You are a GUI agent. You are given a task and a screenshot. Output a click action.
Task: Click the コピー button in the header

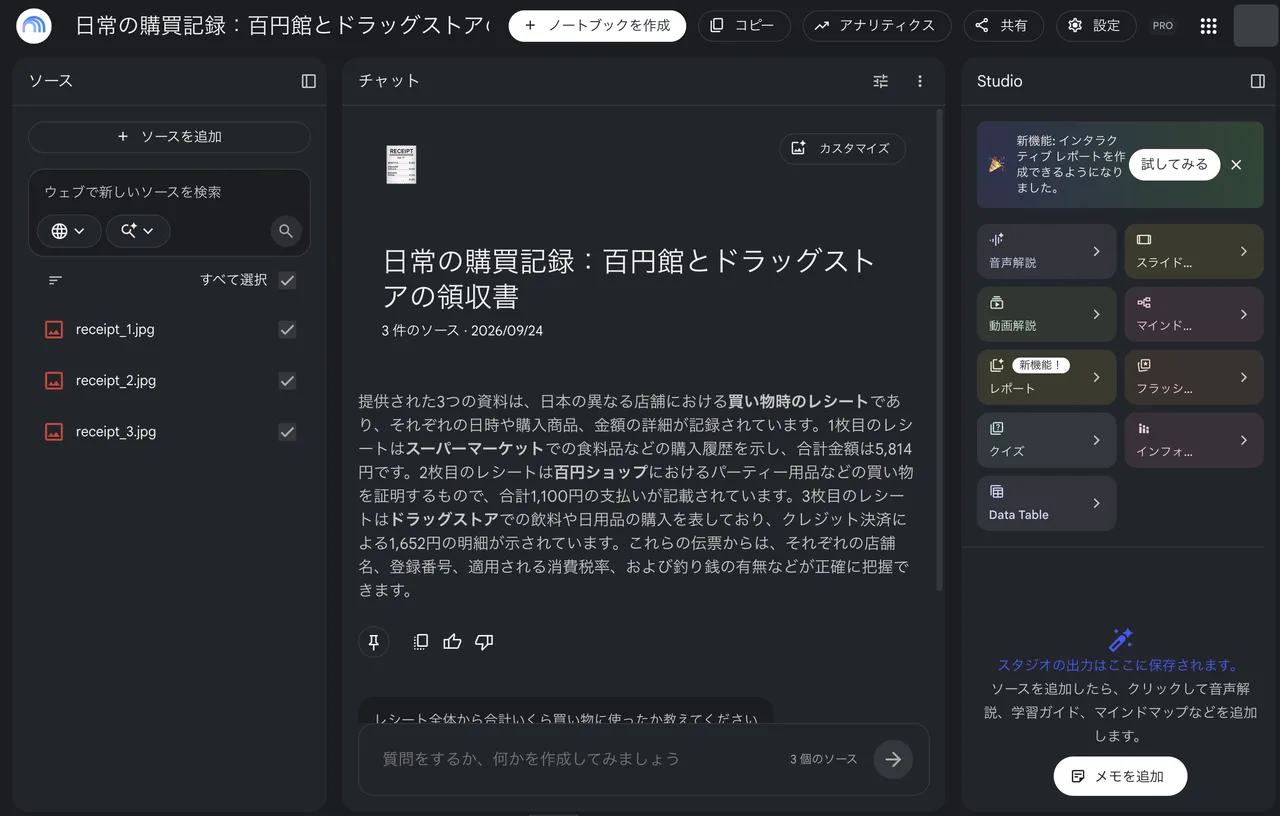coord(744,26)
